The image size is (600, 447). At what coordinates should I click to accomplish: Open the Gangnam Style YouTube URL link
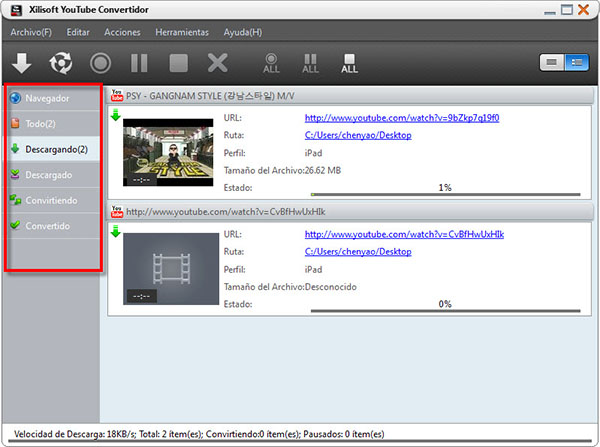click(x=402, y=118)
